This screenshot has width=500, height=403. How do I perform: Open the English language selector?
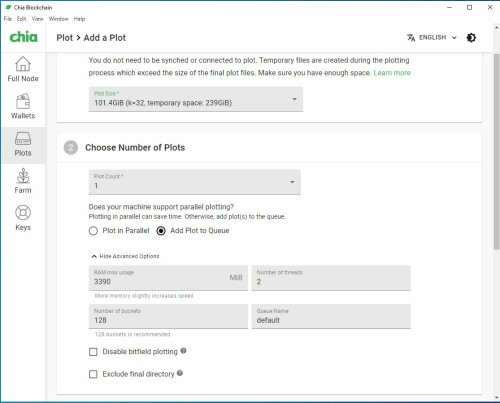point(432,38)
